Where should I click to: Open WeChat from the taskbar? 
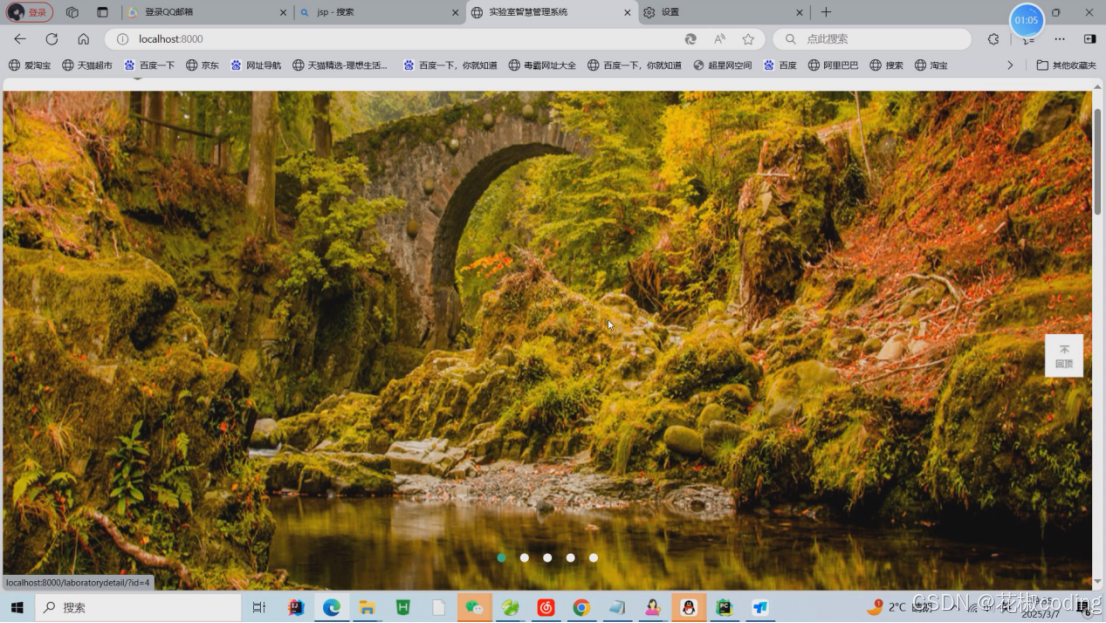474,607
